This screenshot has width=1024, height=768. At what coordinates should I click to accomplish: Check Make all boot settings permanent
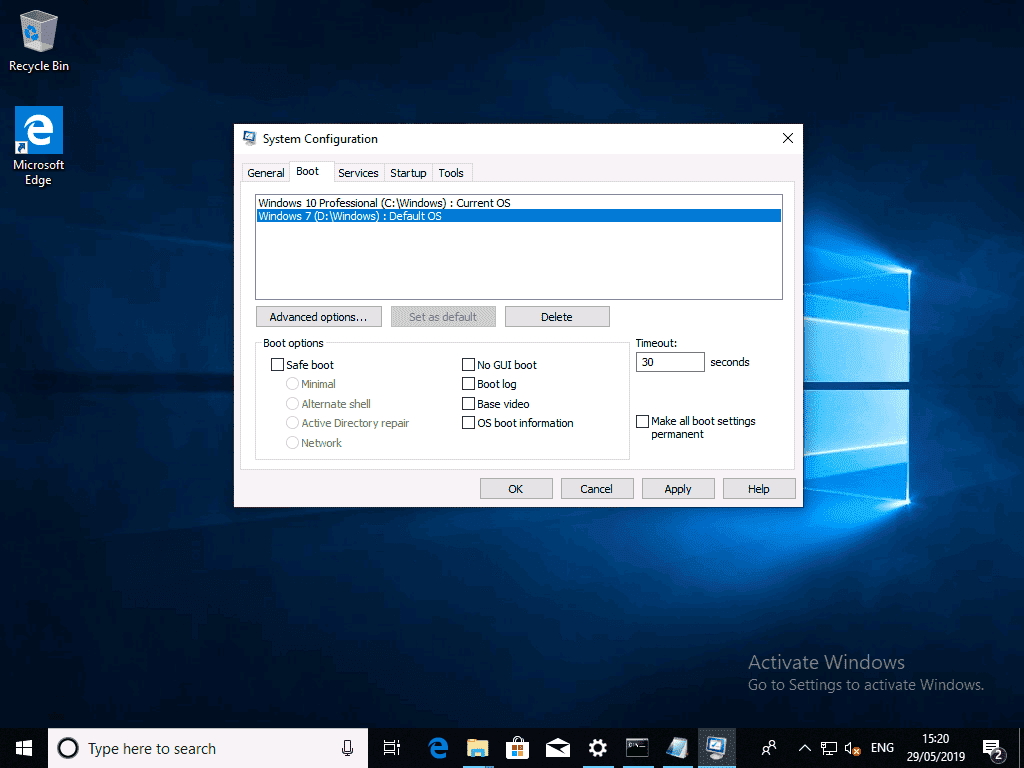click(x=643, y=422)
